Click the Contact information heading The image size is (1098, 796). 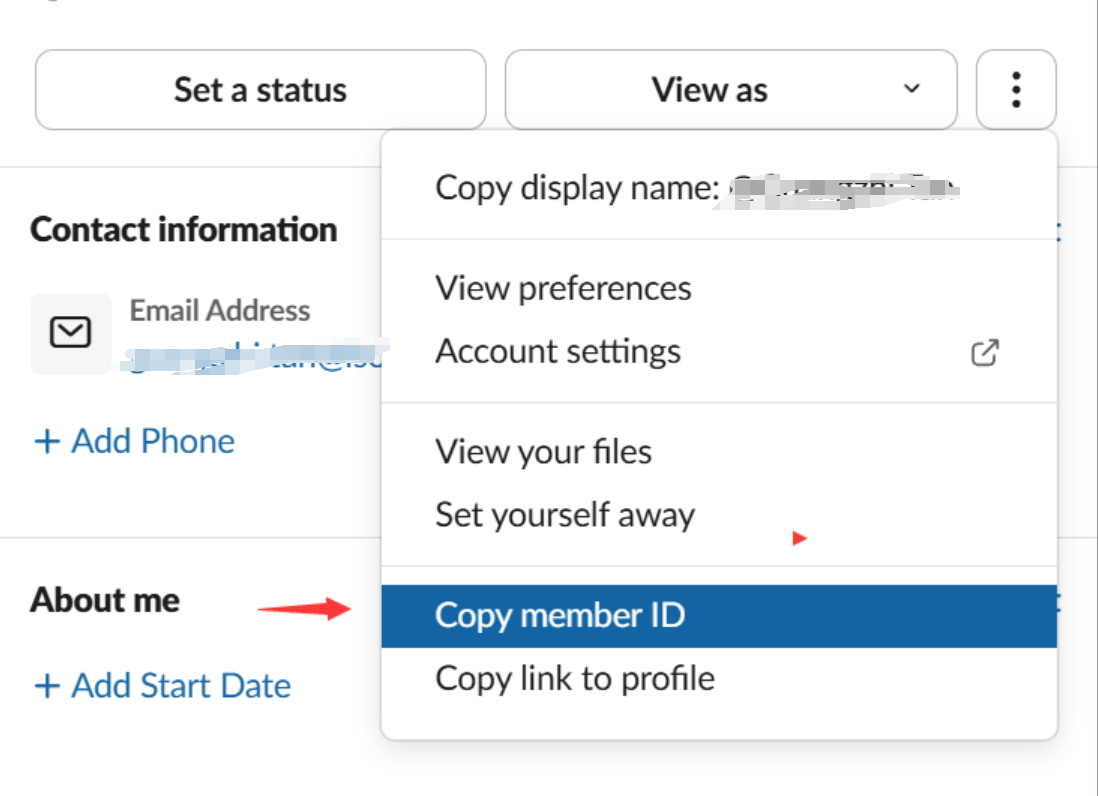183,230
